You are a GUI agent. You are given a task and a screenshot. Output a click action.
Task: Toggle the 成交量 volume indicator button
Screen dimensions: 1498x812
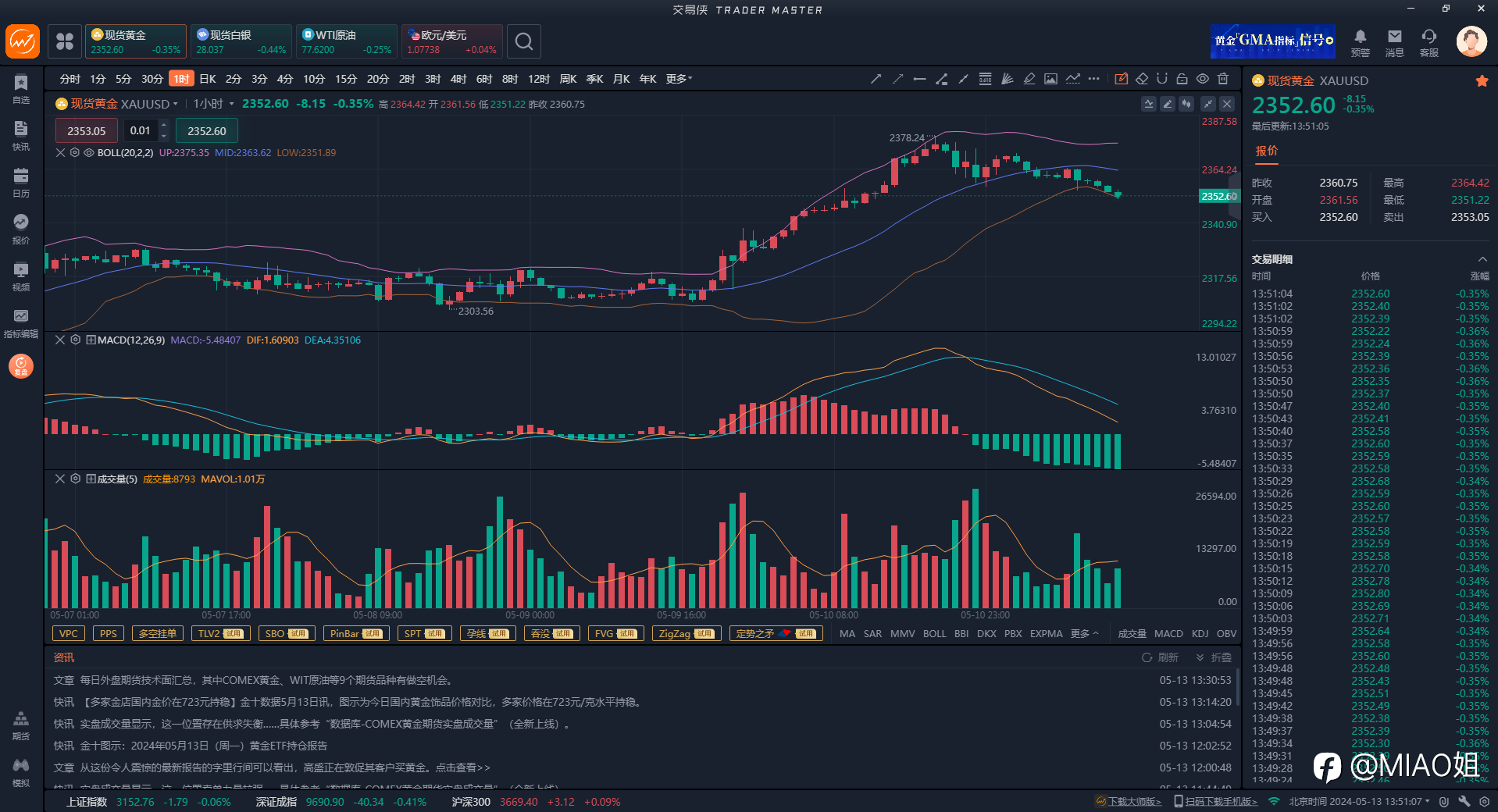point(1132,633)
